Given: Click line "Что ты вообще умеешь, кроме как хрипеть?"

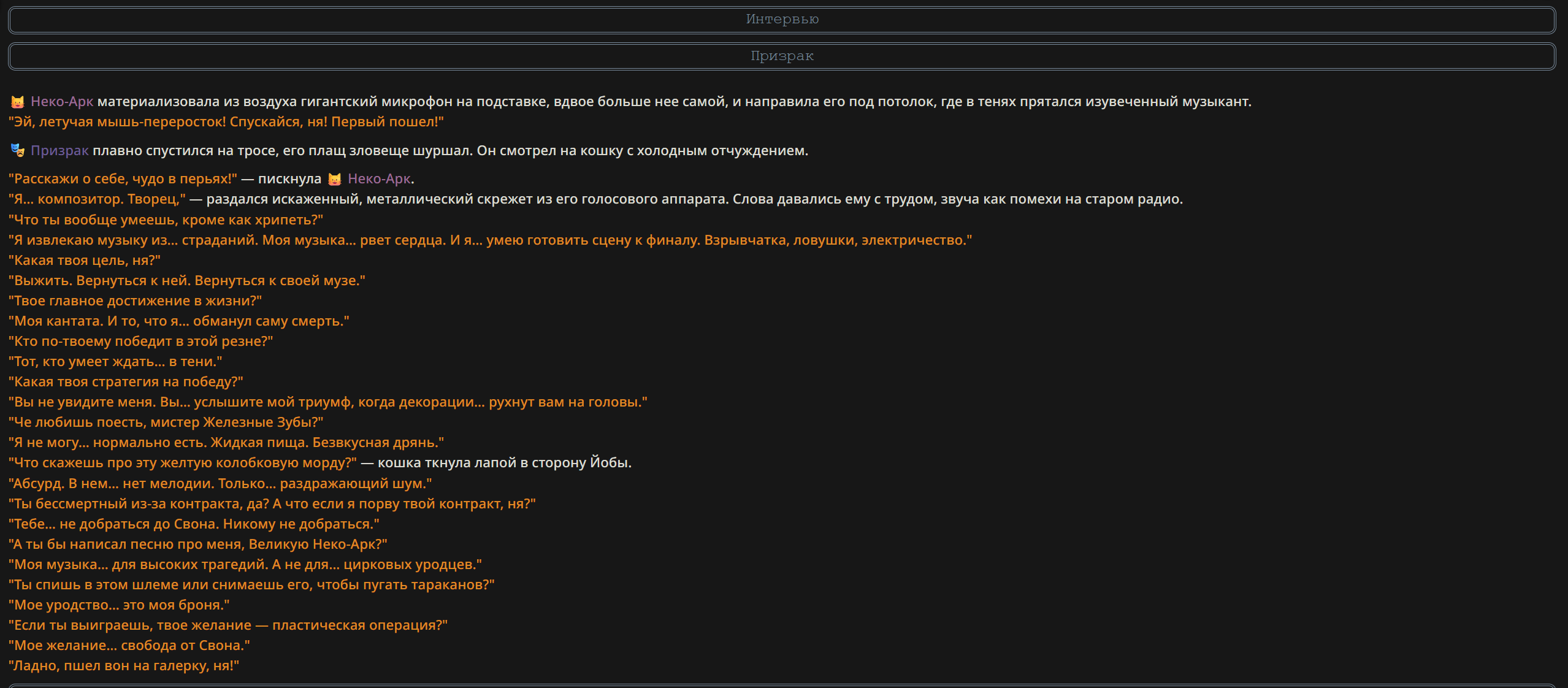Looking at the screenshot, I should pyautogui.click(x=166, y=220).
